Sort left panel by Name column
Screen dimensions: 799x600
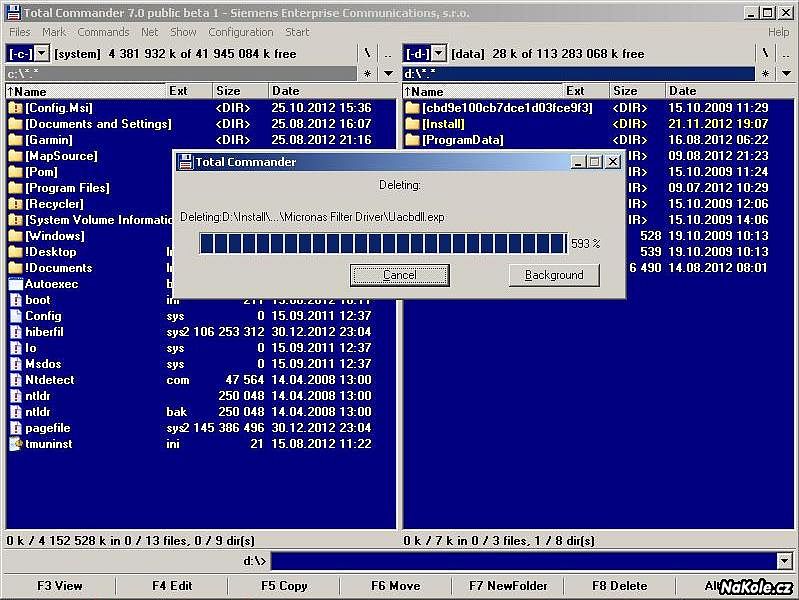pyautogui.click(x=86, y=91)
